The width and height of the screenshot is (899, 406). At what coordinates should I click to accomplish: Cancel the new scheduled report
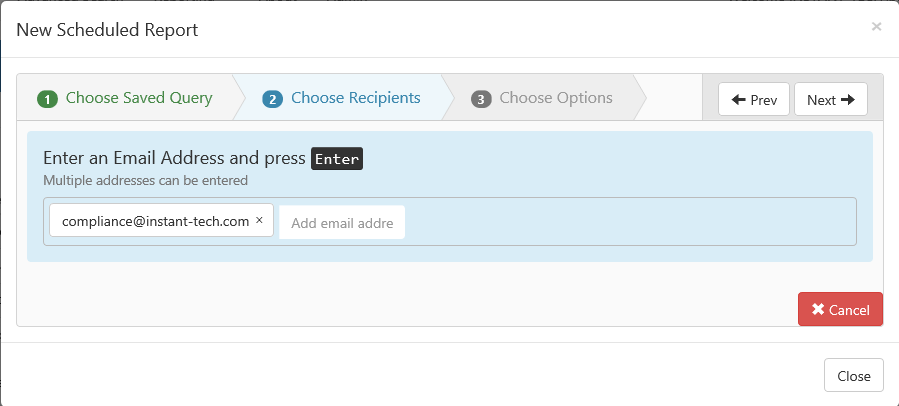[x=841, y=309]
